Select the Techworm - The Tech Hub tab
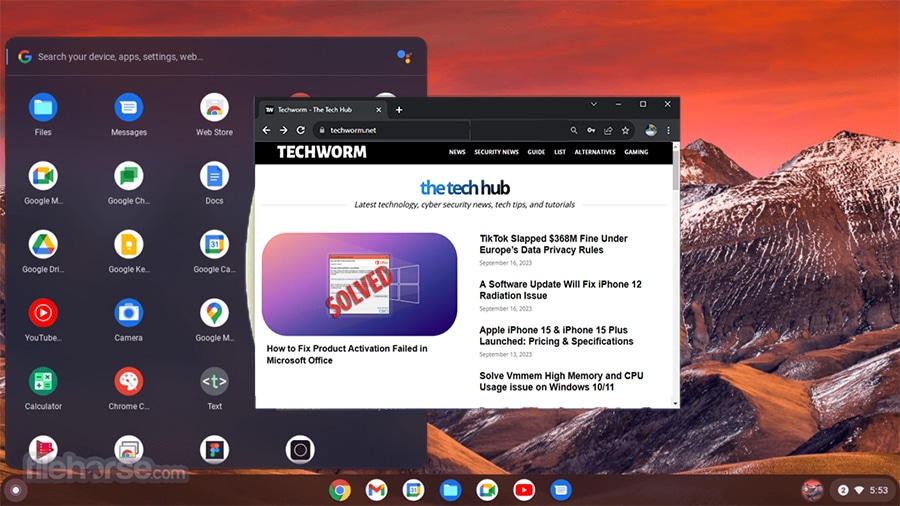The height and width of the screenshot is (506, 900). coord(323,110)
